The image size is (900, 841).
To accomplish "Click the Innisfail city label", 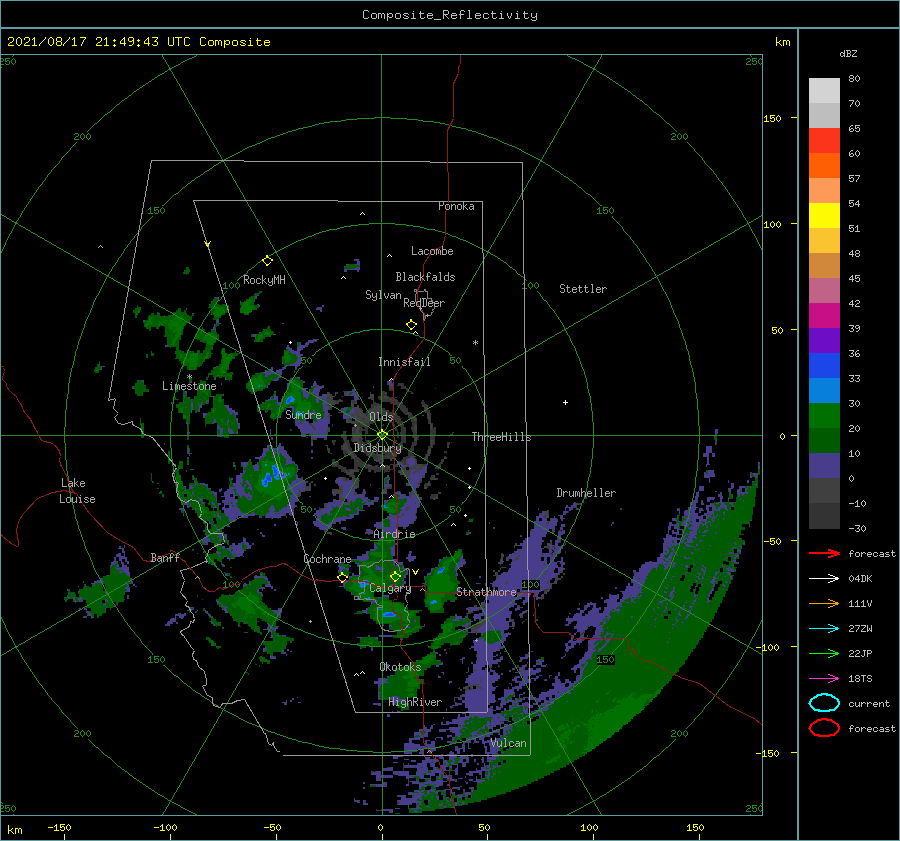I will (x=404, y=362).
